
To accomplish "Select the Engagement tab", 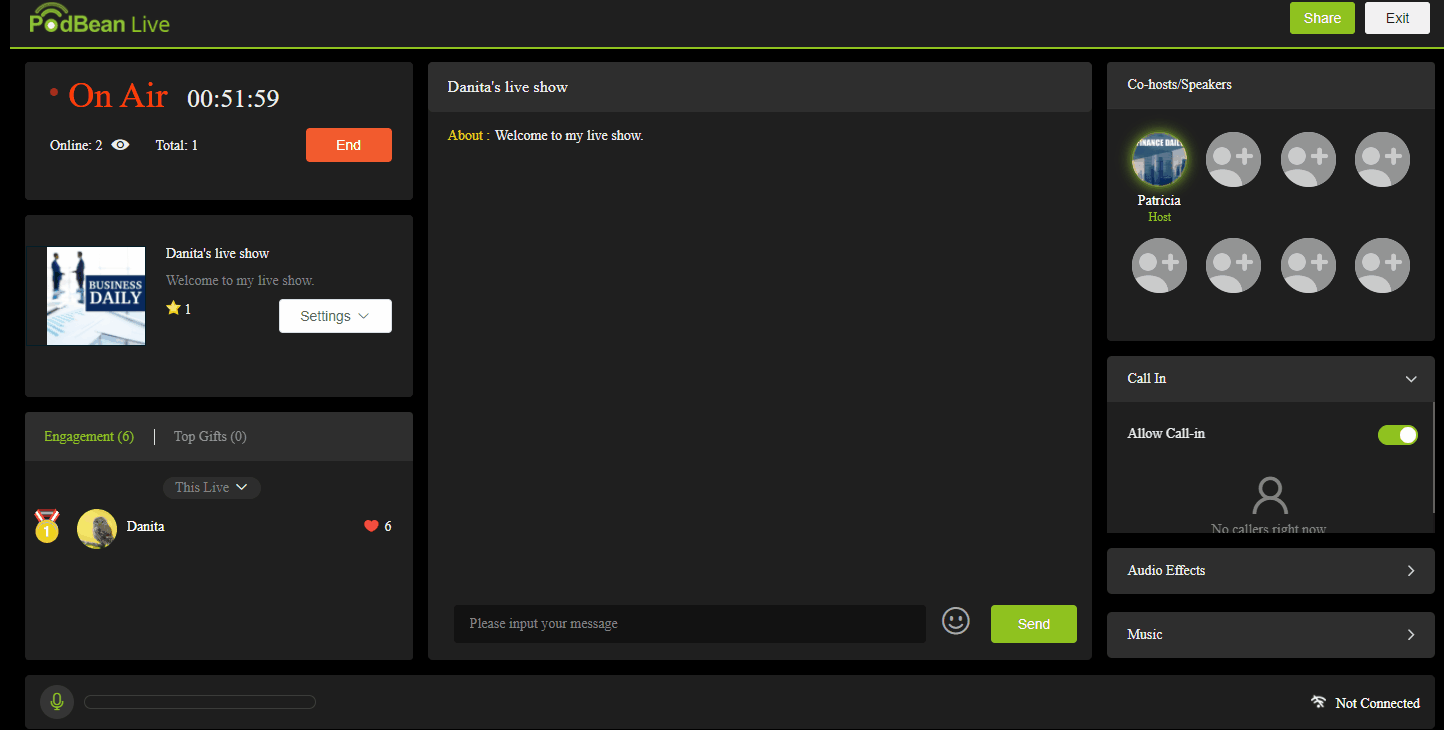I will [88, 435].
